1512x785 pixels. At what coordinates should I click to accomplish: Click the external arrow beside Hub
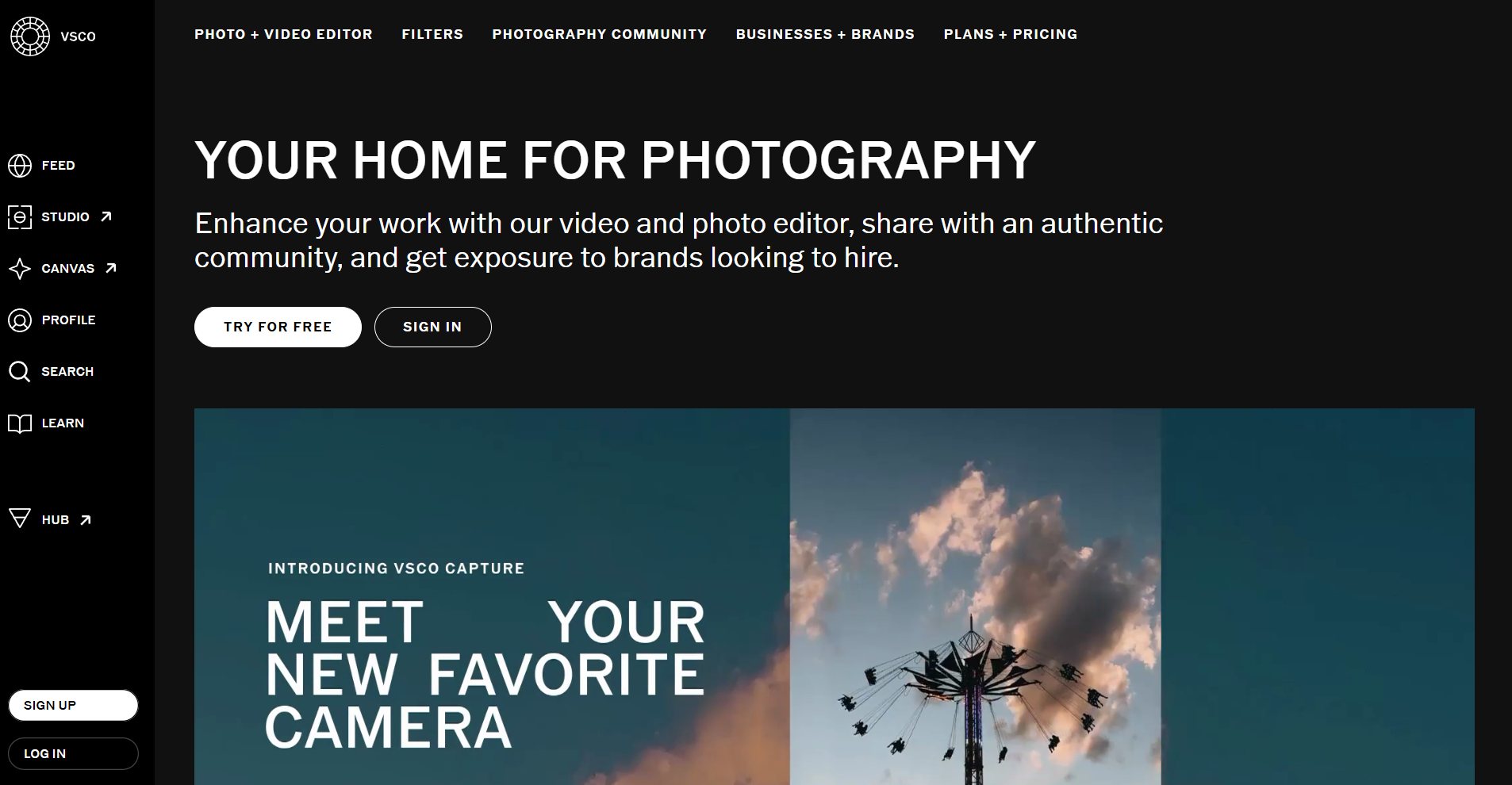(x=86, y=520)
